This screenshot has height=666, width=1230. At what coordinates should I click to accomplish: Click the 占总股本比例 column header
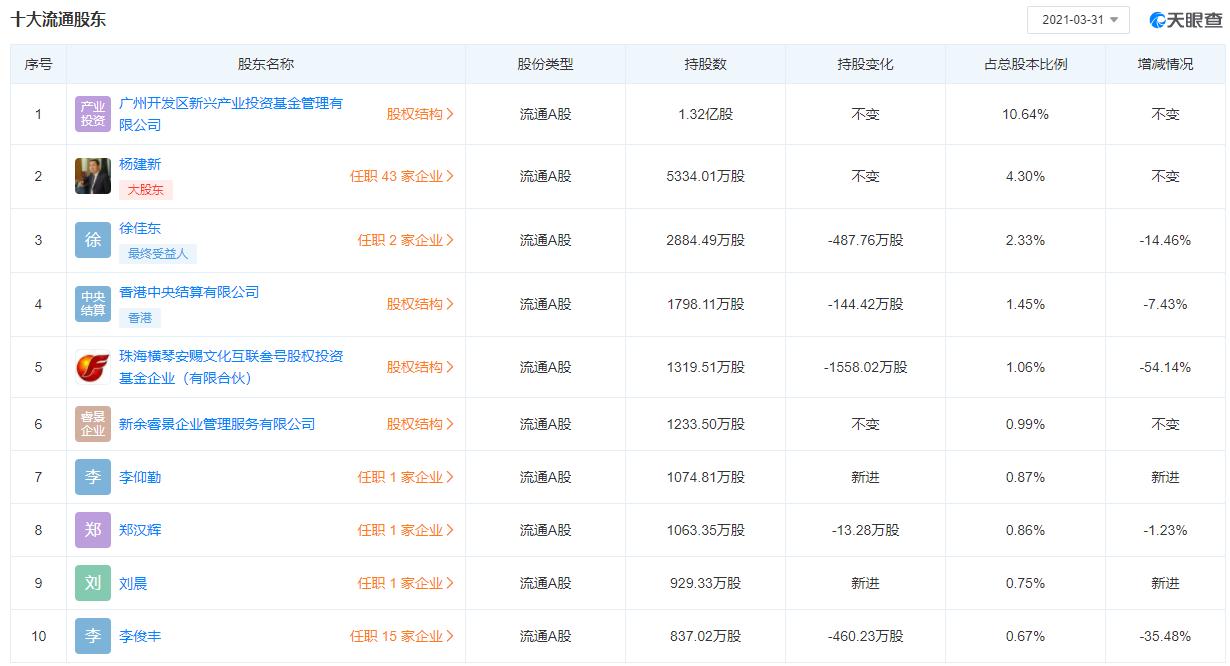coord(1026,64)
